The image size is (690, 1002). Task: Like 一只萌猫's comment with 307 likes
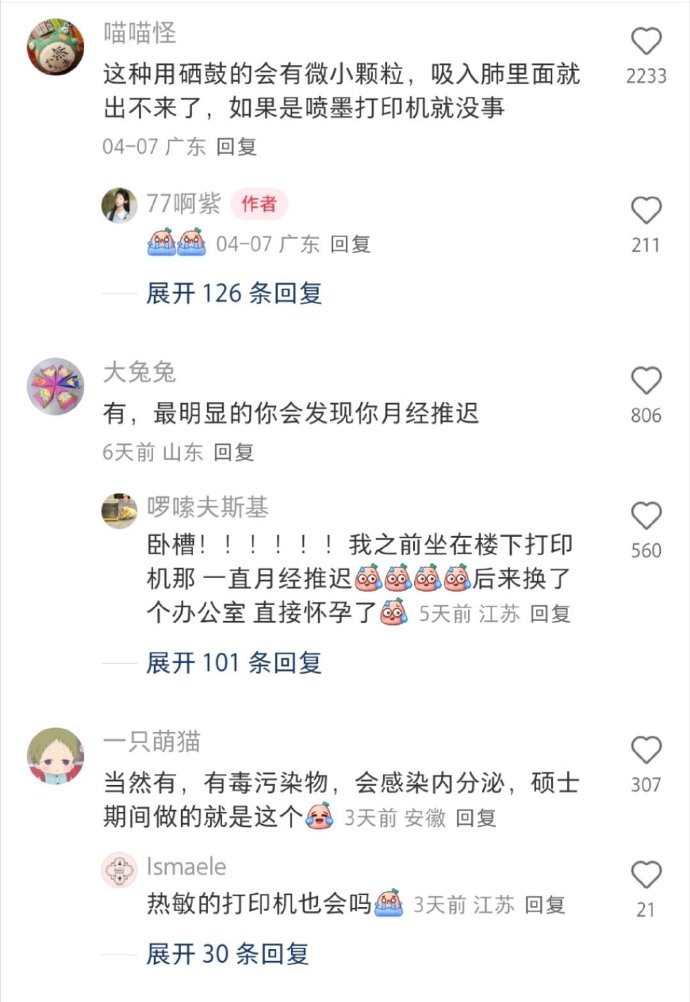click(646, 750)
